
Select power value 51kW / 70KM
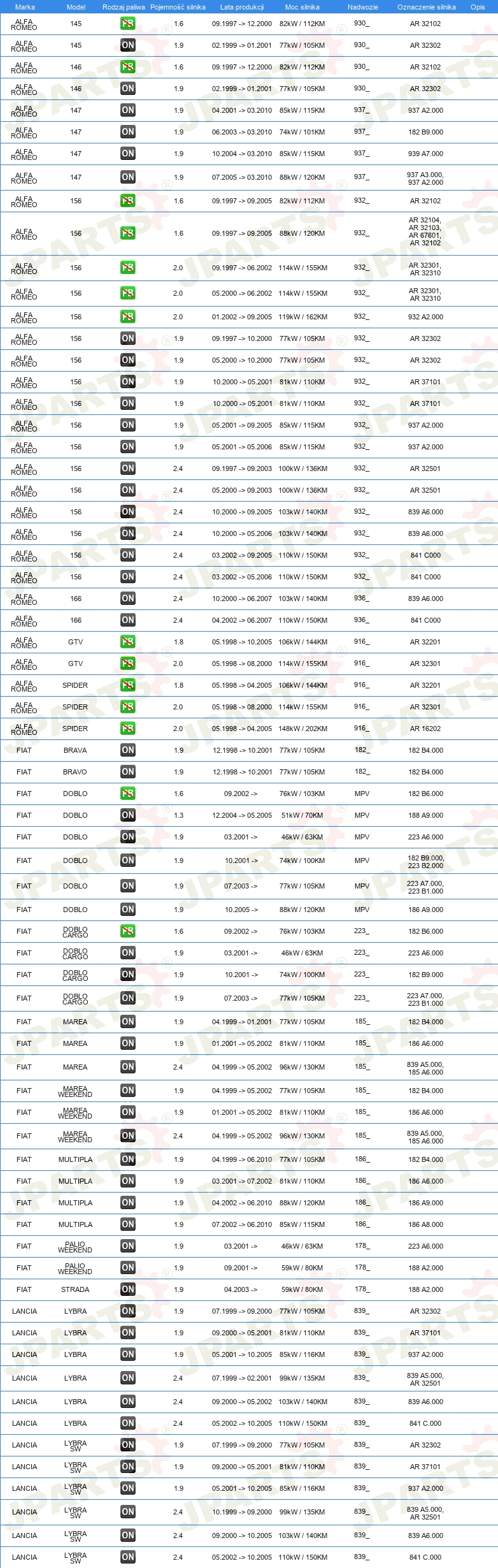[x=302, y=815]
